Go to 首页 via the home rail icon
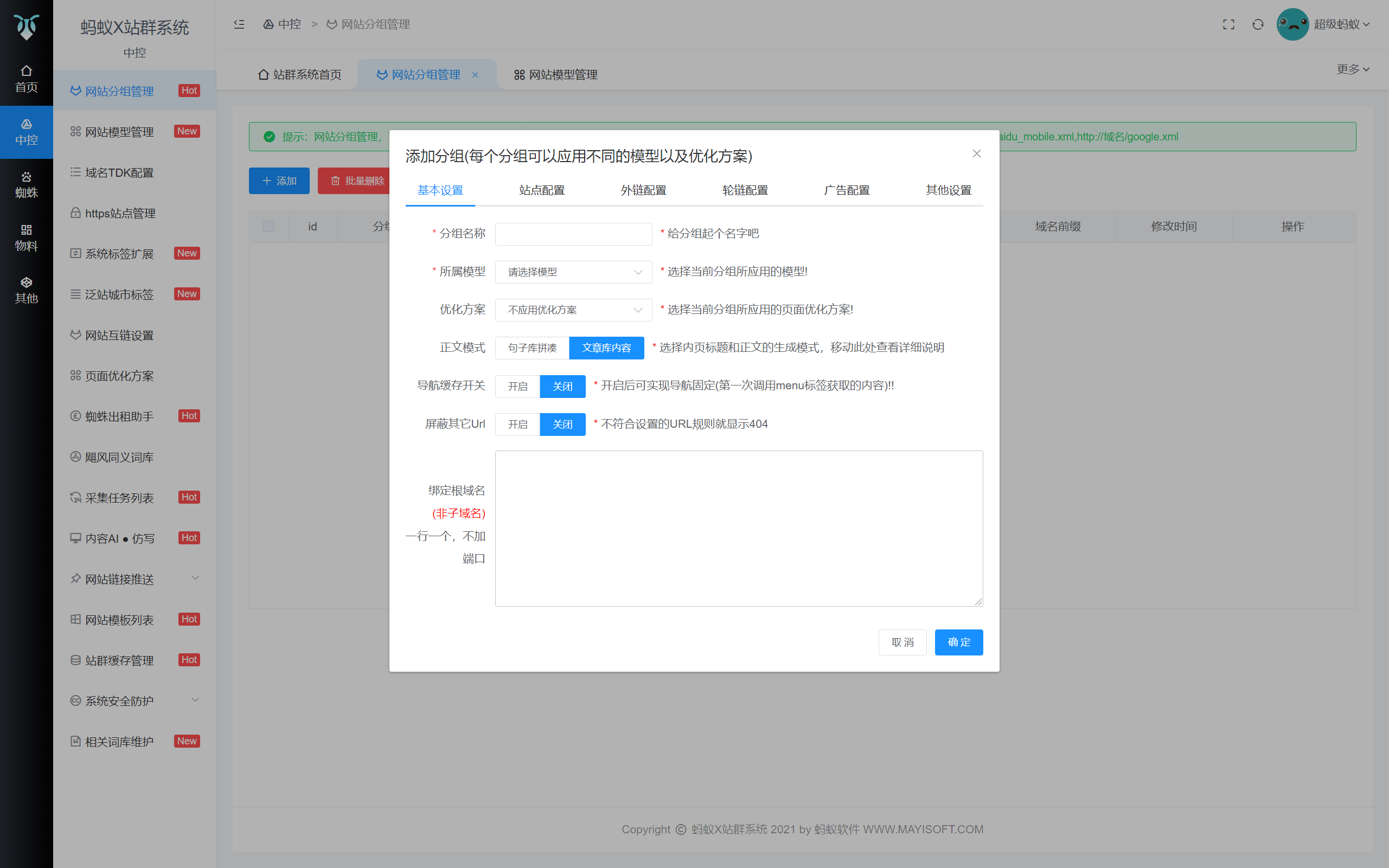 [x=27, y=79]
